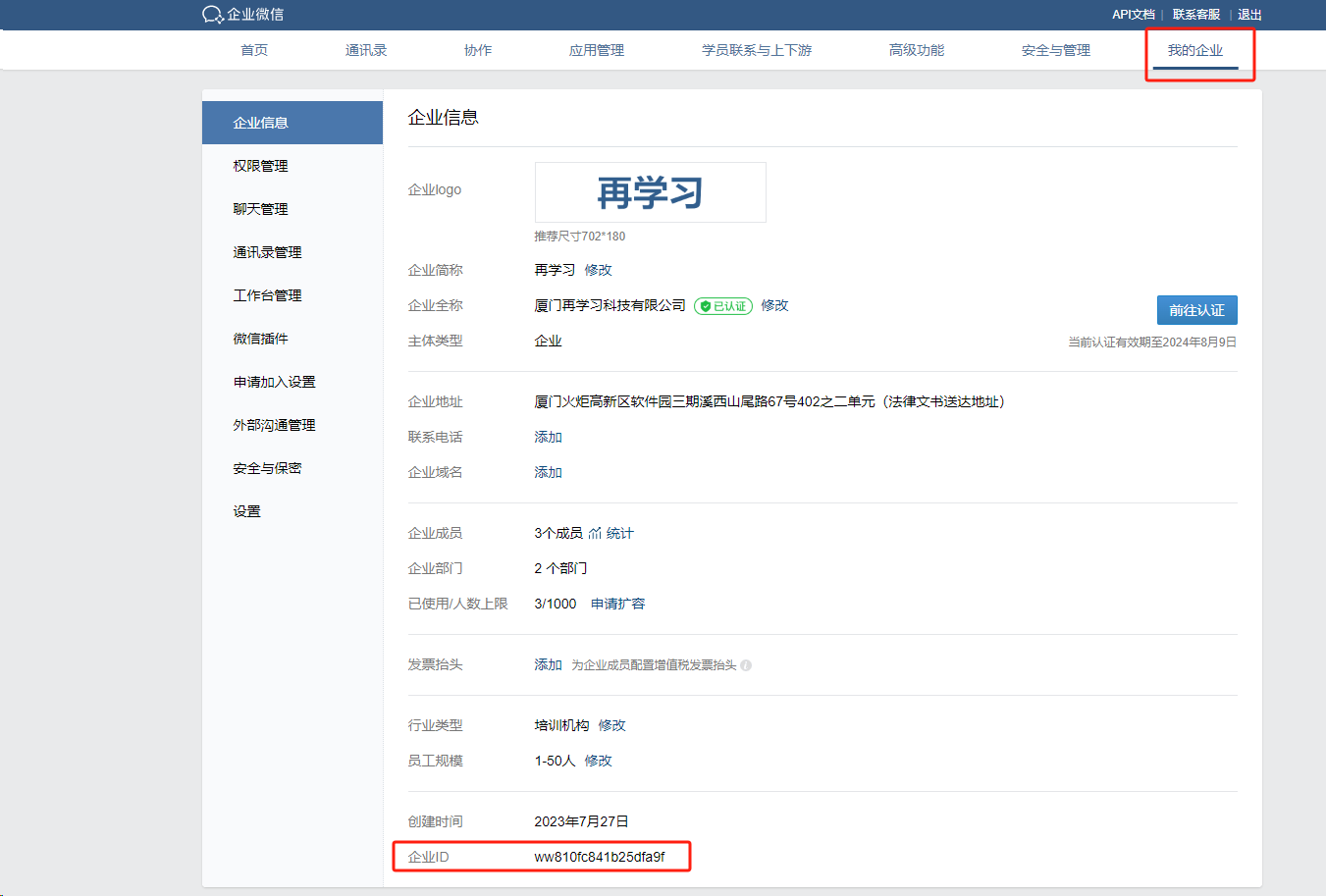Image resolution: width=1326 pixels, height=896 pixels.
Task: Go to 安全与保密 in the sidebar
Action: click(292, 468)
